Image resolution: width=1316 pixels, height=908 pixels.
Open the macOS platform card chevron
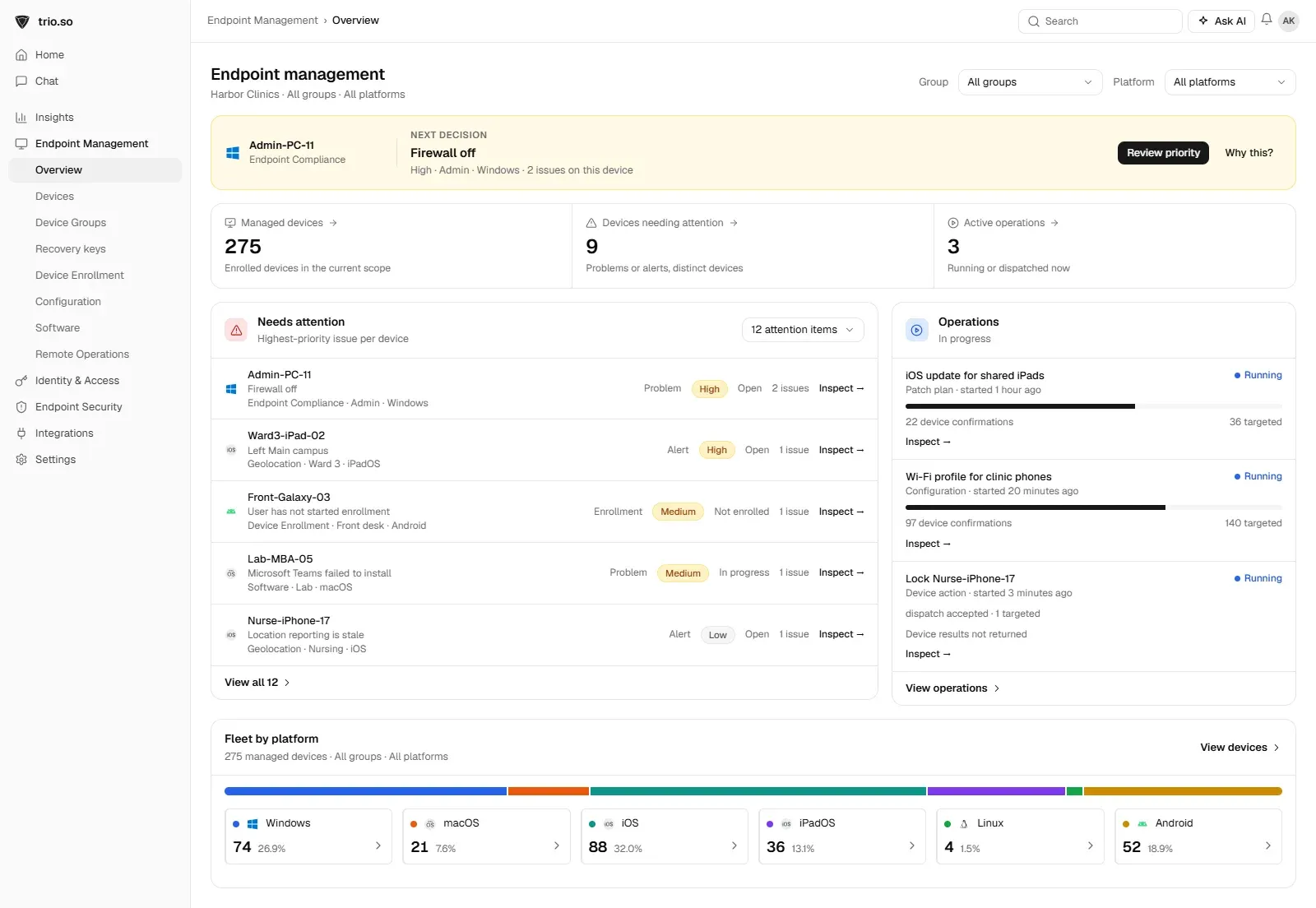[557, 845]
